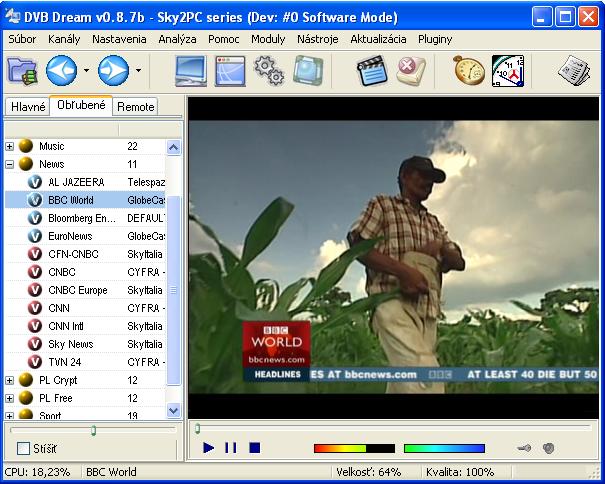Select the BBC World channel row
Image resolution: width=605 pixels, height=484 pixels.
click(85, 200)
